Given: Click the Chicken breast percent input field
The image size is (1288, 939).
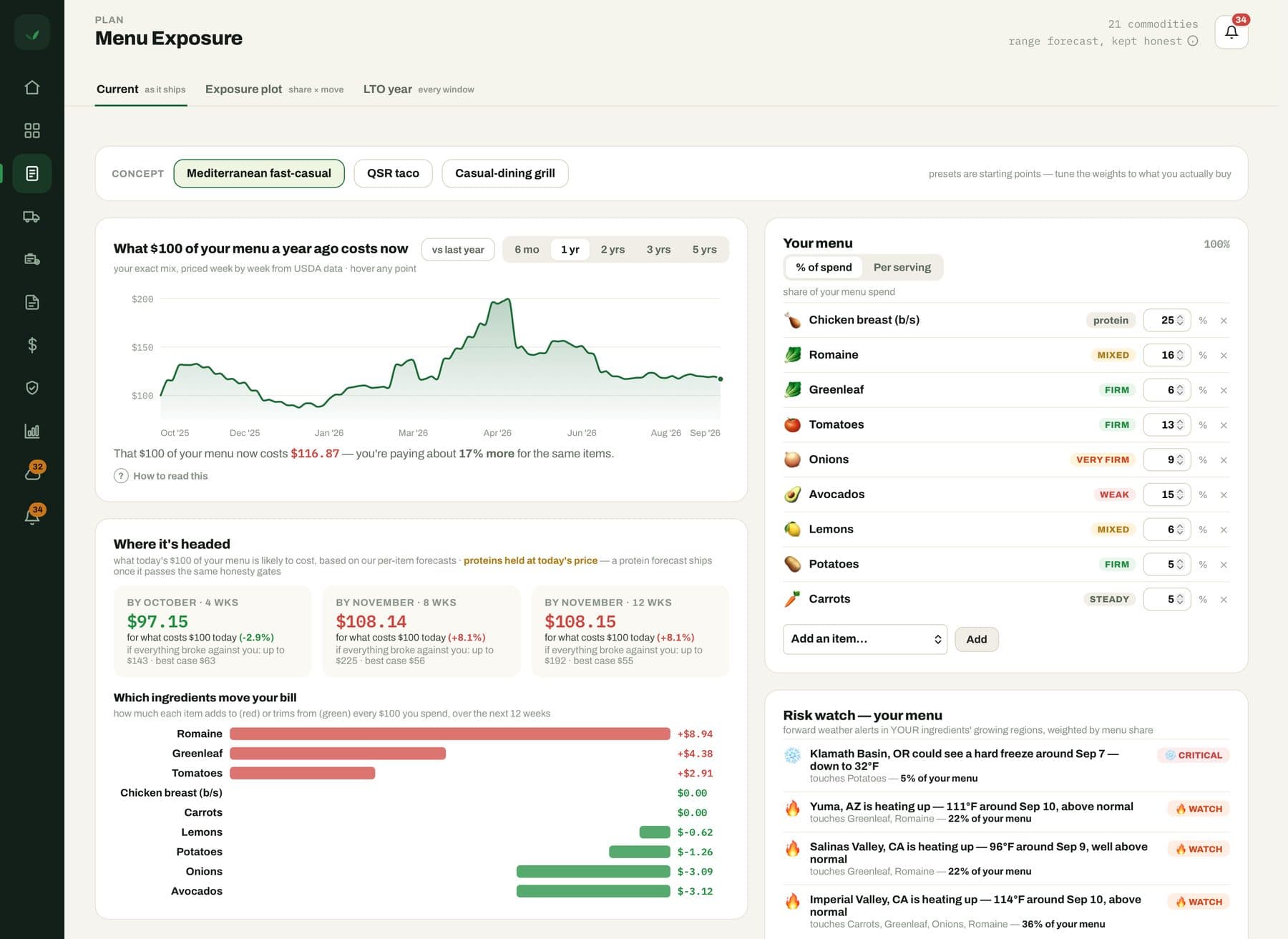Looking at the screenshot, I should (1167, 320).
